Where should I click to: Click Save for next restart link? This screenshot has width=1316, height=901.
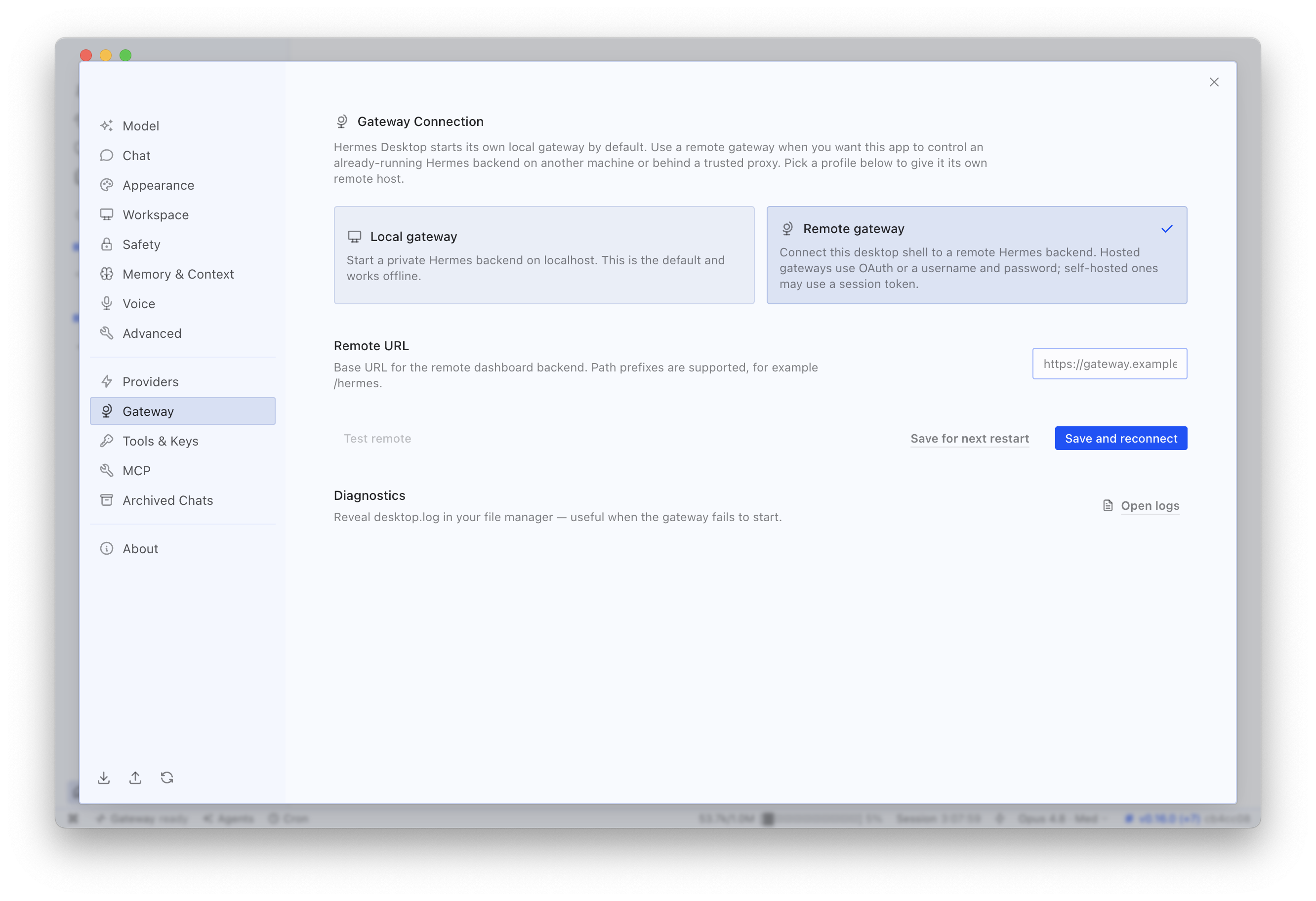pos(969,438)
